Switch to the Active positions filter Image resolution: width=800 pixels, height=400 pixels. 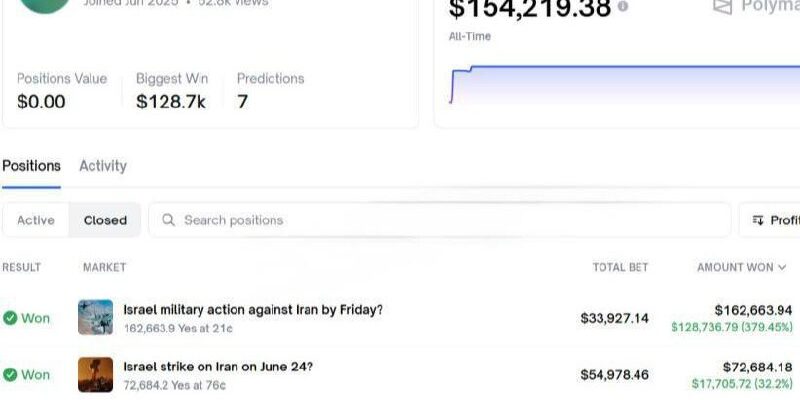pyautogui.click(x=36, y=220)
